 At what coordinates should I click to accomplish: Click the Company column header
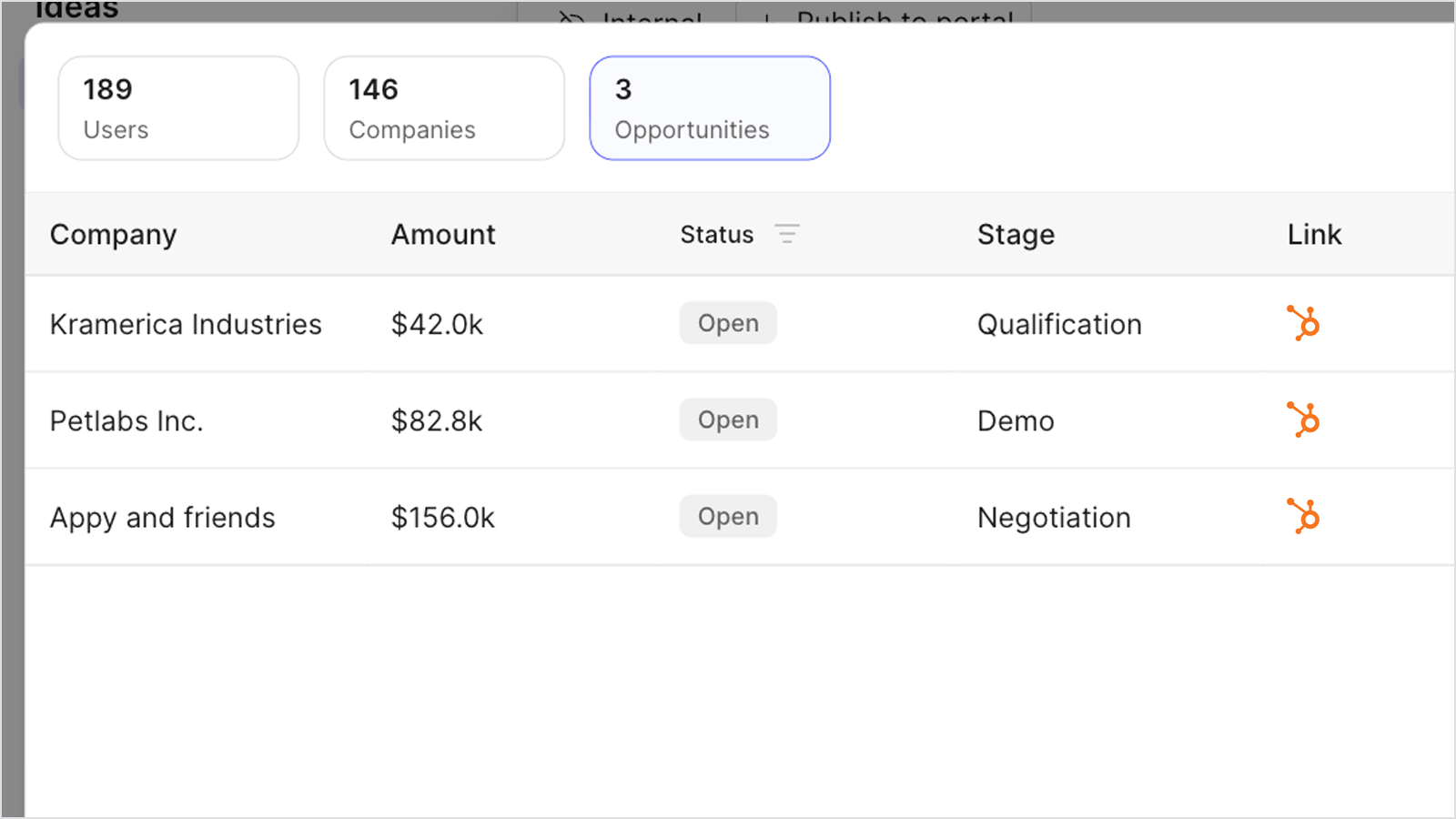tap(114, 235)
